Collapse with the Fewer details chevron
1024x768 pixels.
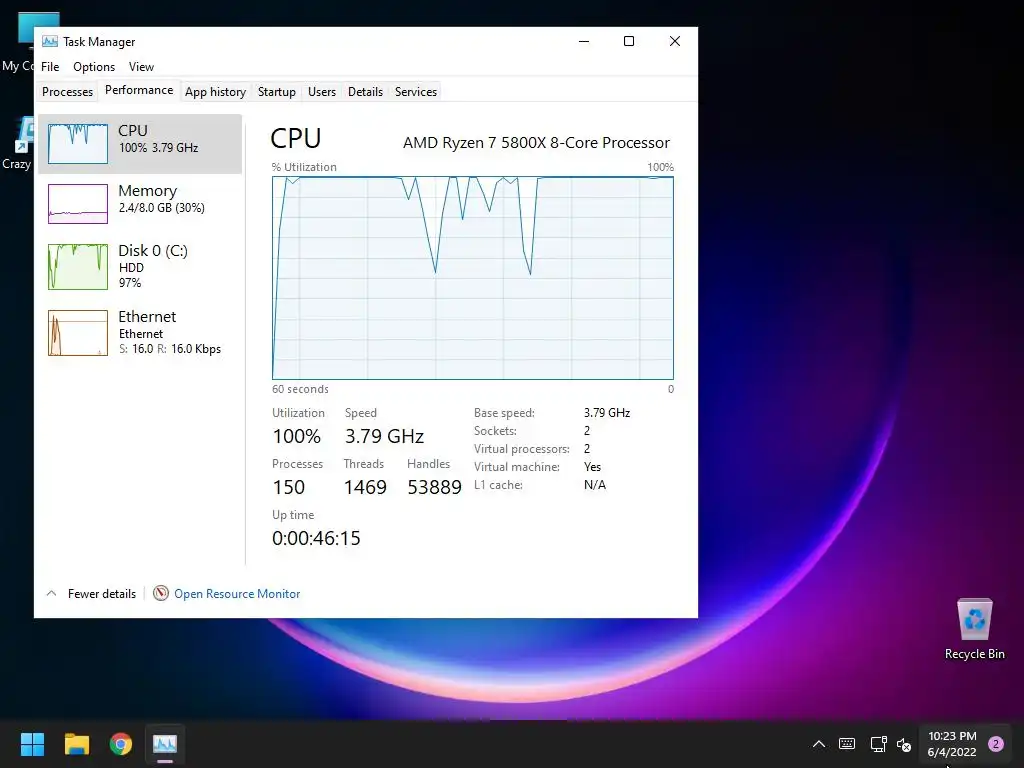52,594
